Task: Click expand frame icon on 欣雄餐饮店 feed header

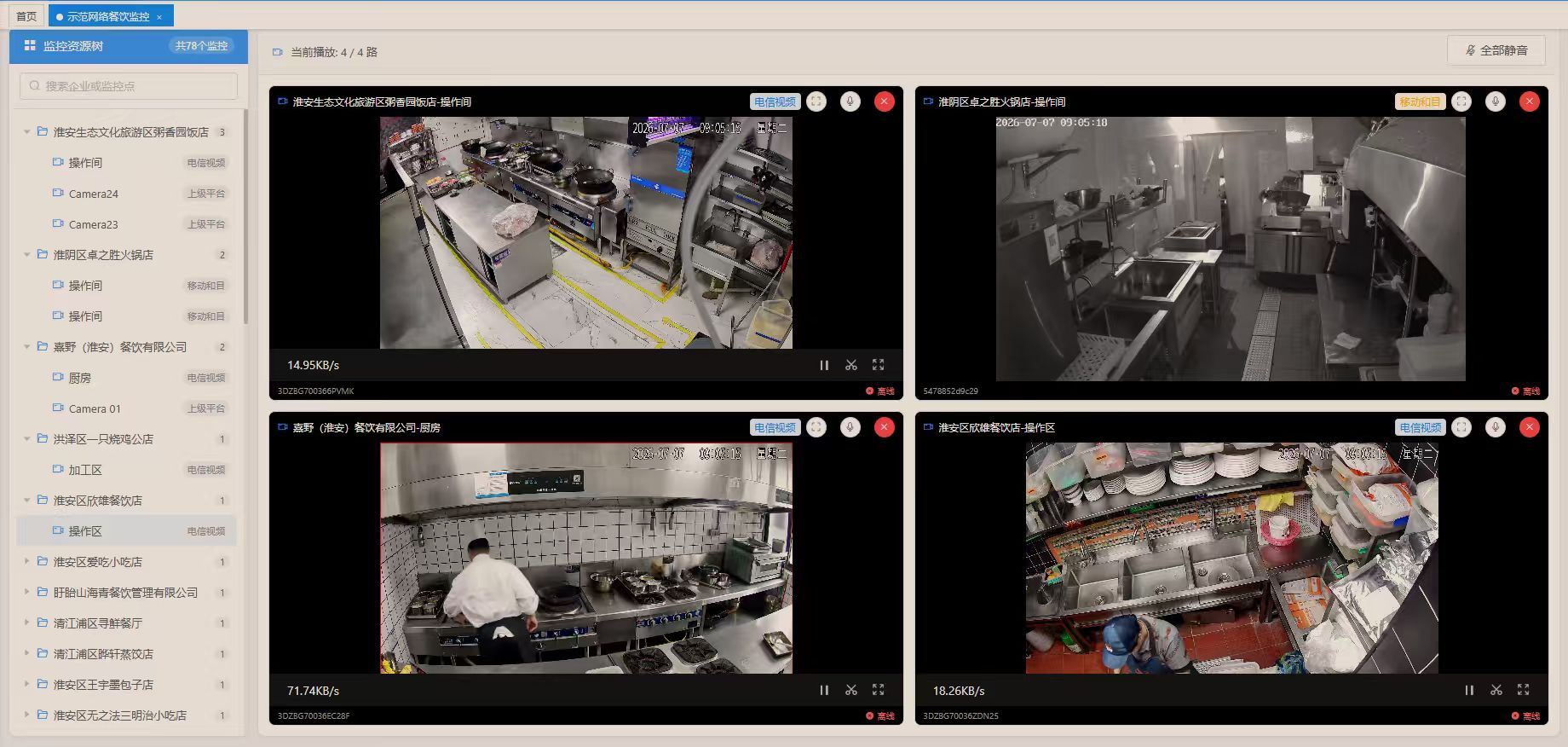Action: pos(1461,427)
